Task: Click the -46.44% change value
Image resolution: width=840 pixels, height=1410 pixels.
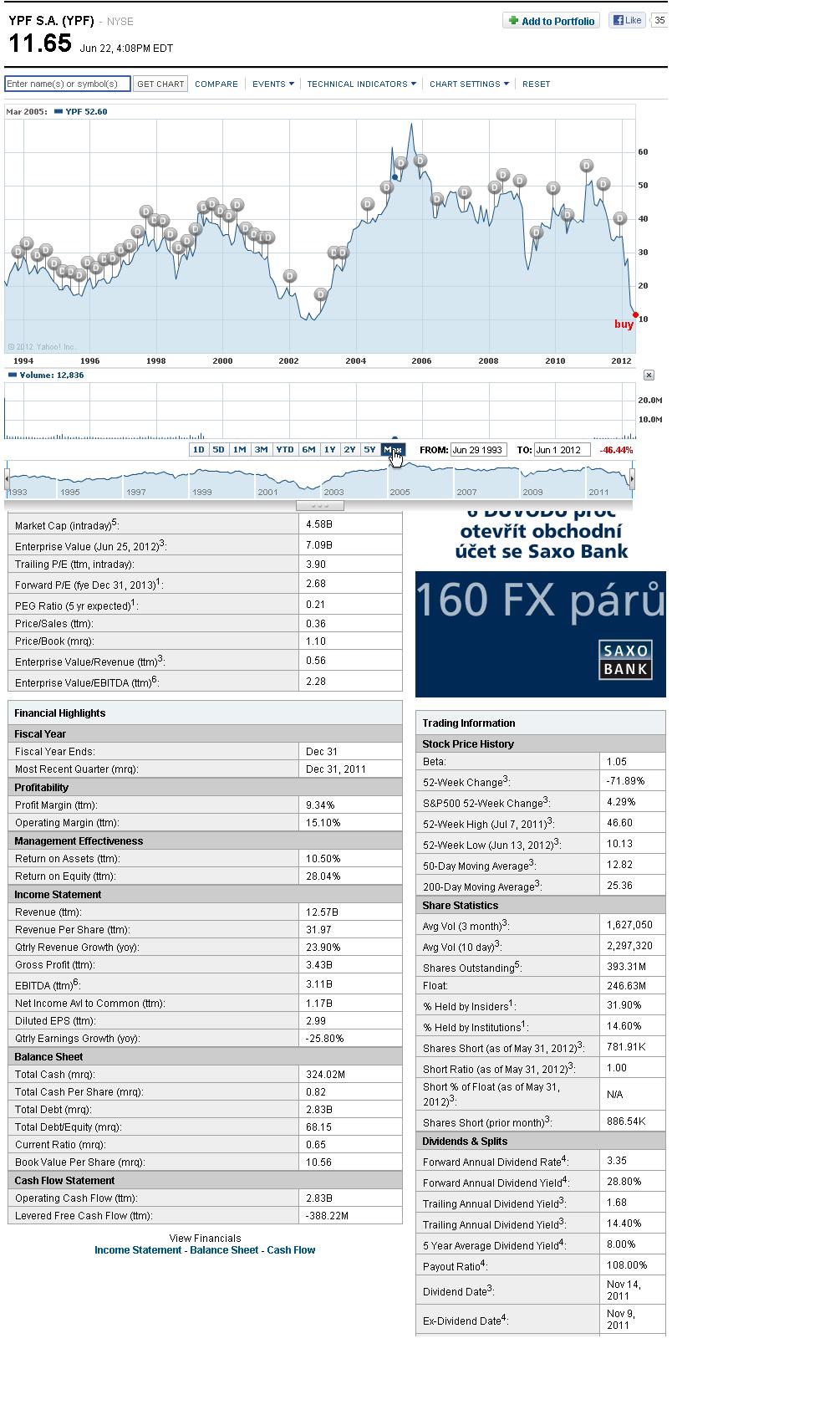Action: coord(616,450)
